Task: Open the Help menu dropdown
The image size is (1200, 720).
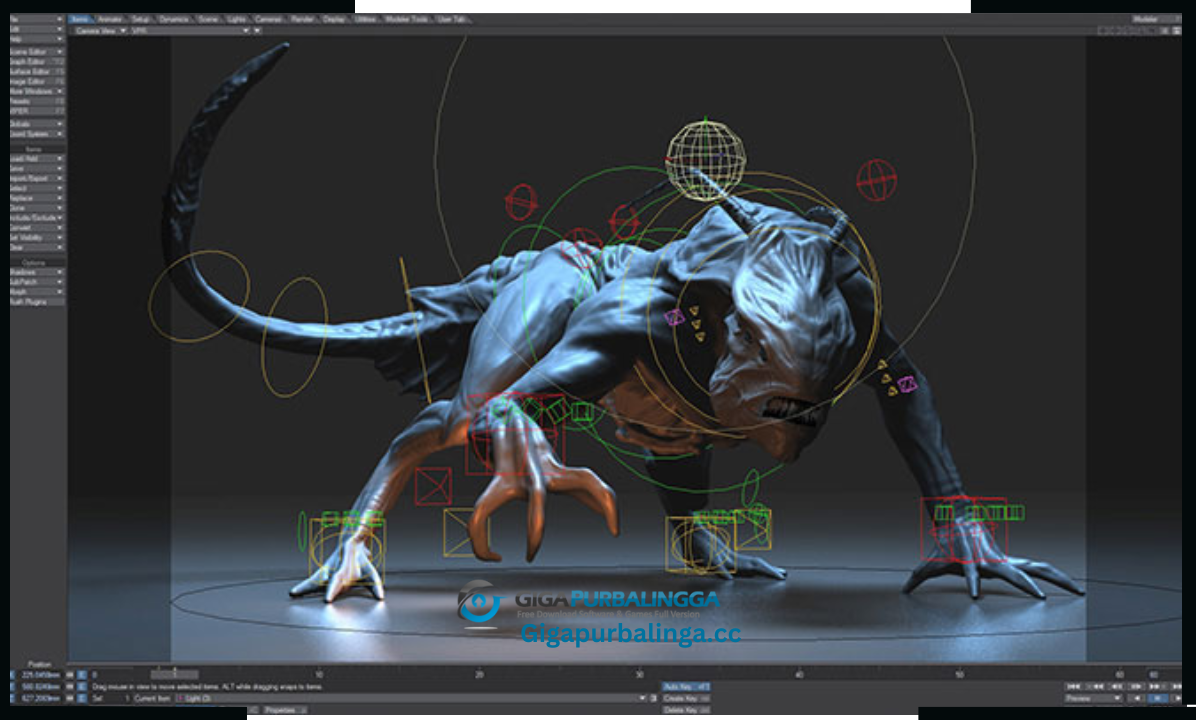Action: (x=37, y=39)
